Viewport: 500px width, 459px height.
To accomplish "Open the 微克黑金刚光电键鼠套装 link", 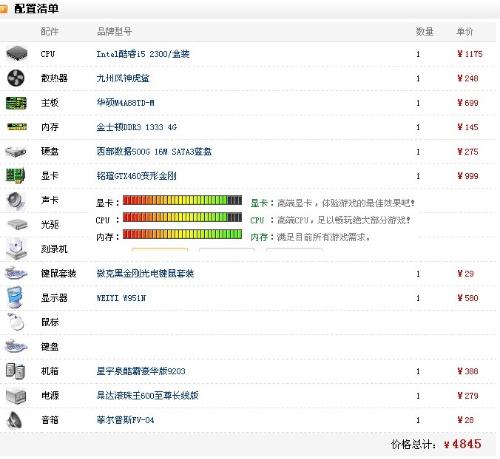I will tap(145, 274).
